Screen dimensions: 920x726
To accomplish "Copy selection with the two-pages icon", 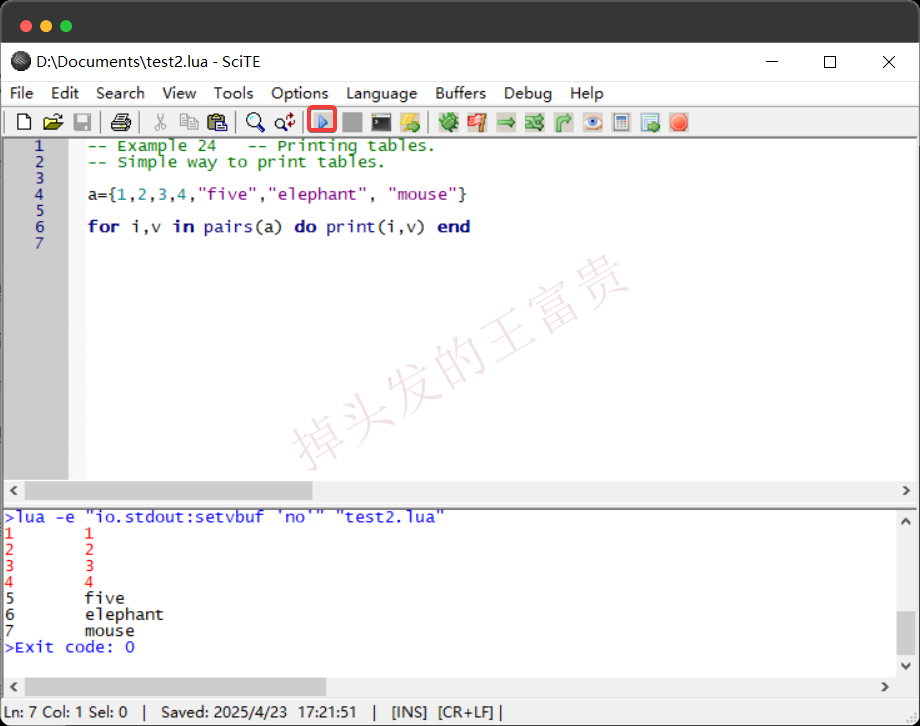I will tap(188, 122).
